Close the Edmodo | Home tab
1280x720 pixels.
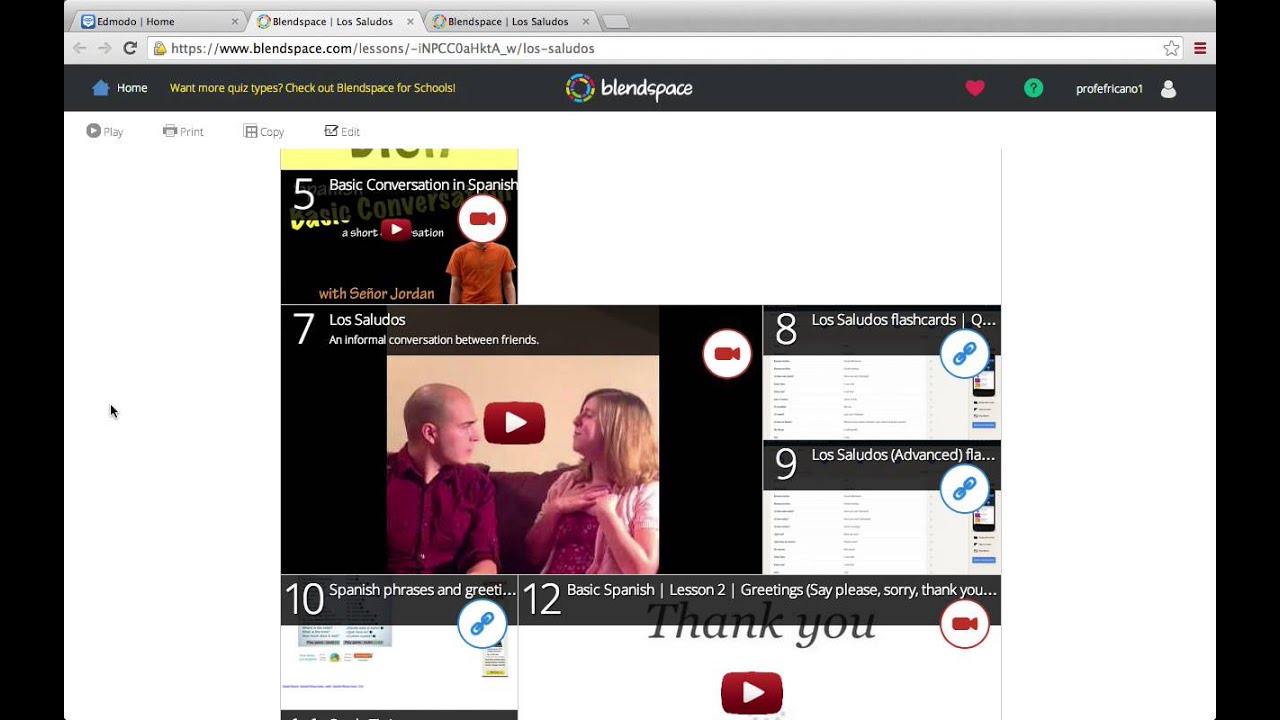235,21
